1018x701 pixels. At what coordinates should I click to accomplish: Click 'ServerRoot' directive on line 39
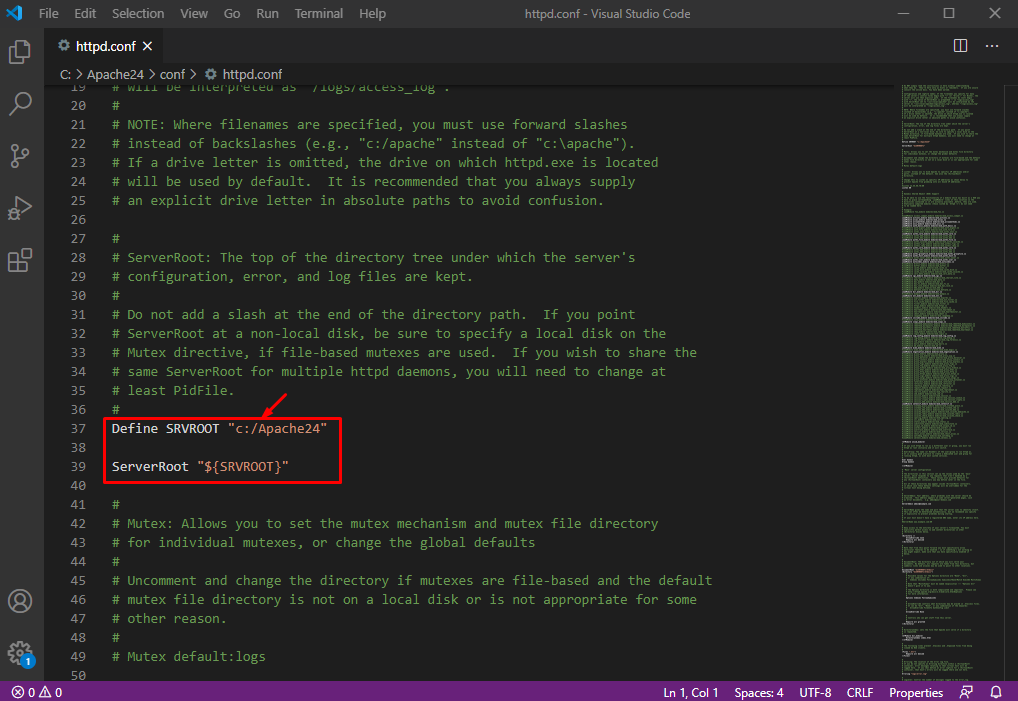(x=150, y=467)
